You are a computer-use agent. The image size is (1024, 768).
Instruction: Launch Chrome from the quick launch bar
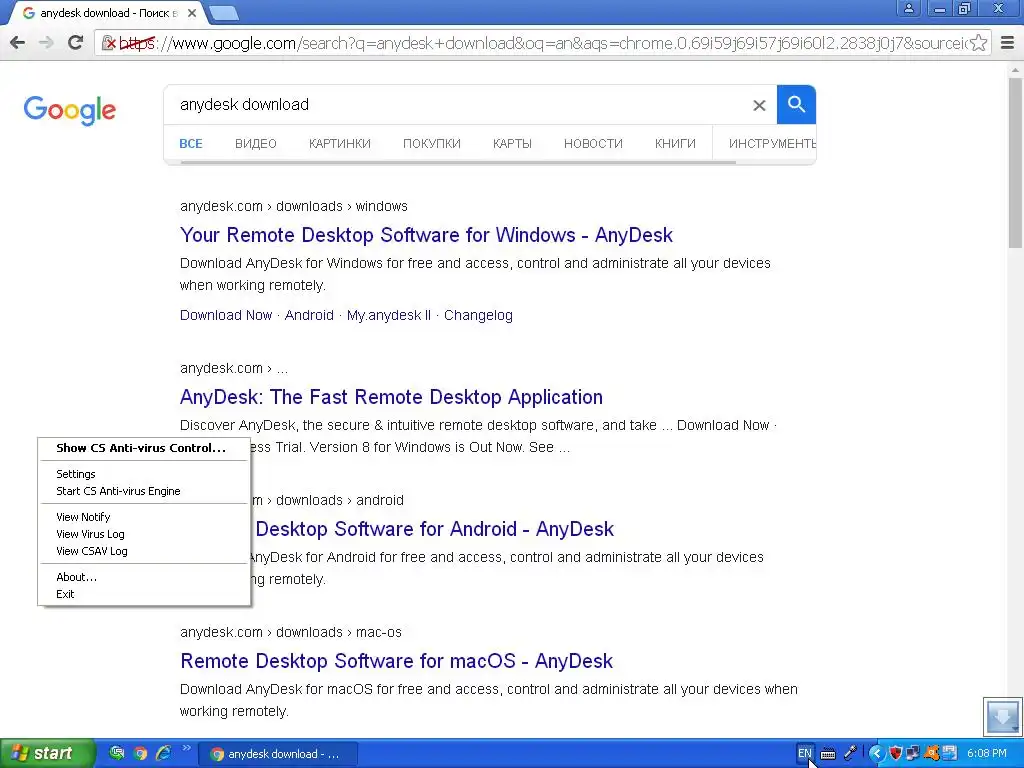coord(140,754)
